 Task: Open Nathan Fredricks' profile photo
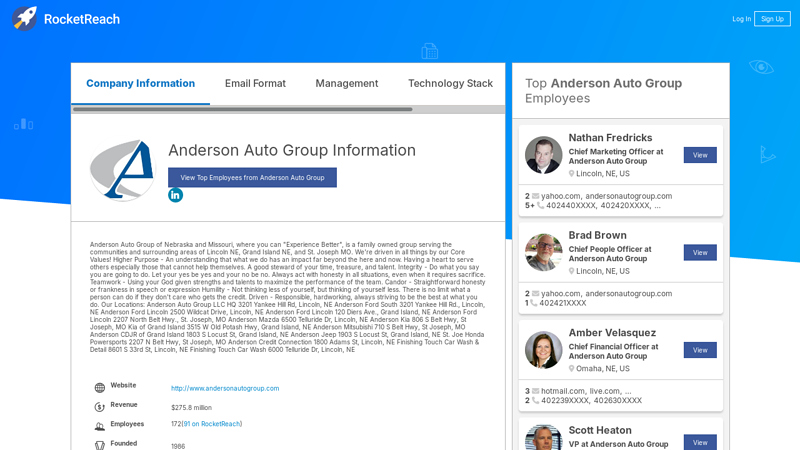click(x=543, y=155)
